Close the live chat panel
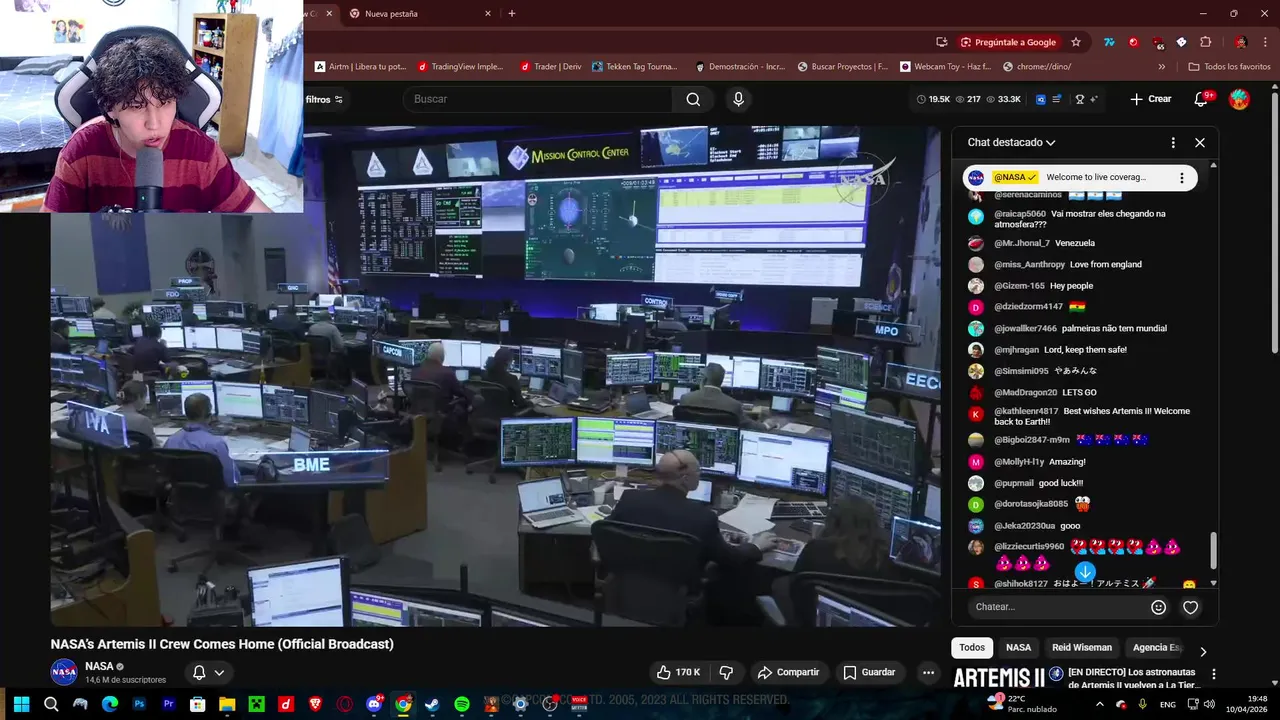Viewport: 1280px width, 720px height. [1200, 143]
